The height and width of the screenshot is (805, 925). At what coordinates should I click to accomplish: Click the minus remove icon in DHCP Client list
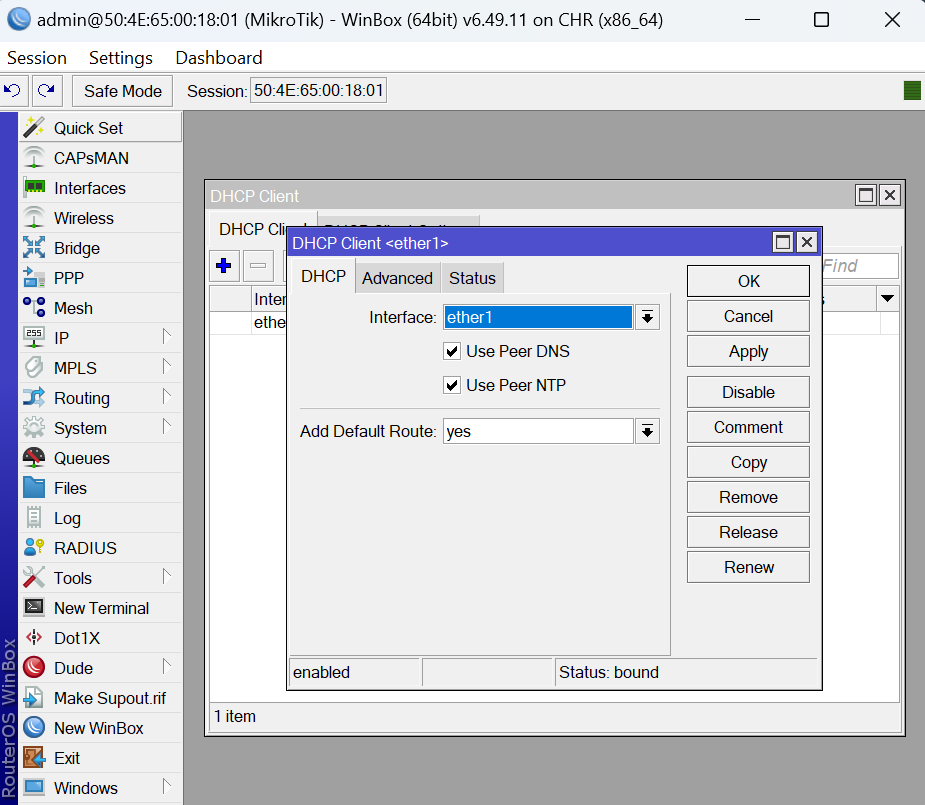[258, 265]
